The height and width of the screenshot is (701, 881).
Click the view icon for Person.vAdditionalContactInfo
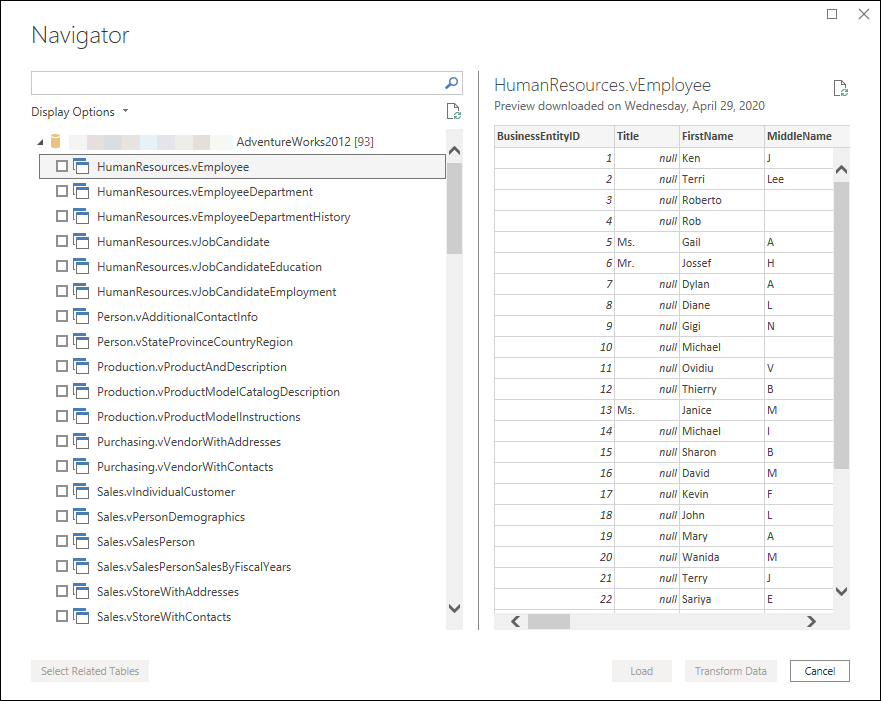(x=82, y=316)
